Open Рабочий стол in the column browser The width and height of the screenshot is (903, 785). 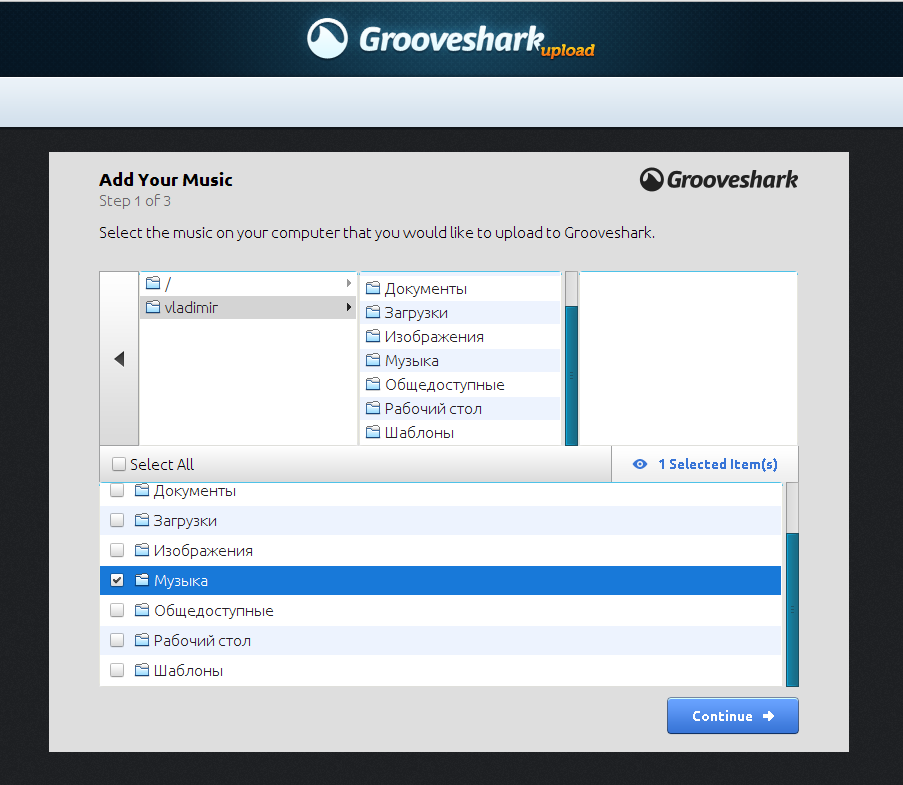(460, 408)
